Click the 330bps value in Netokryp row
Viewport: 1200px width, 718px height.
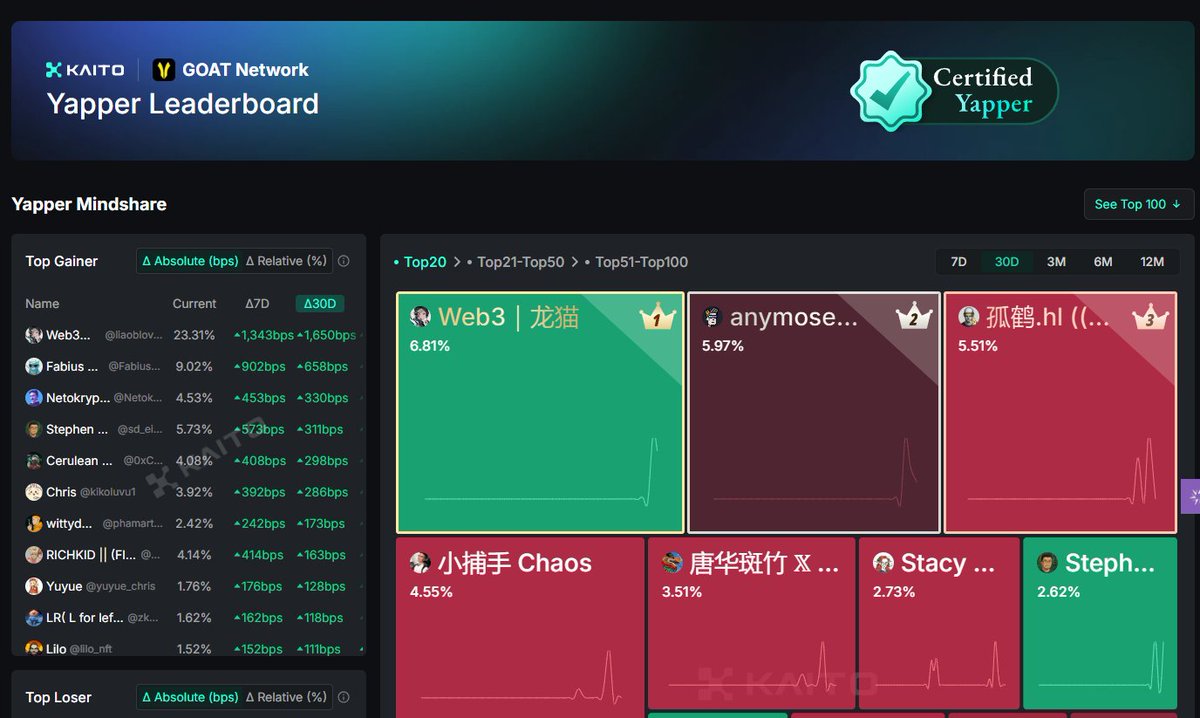322,398
